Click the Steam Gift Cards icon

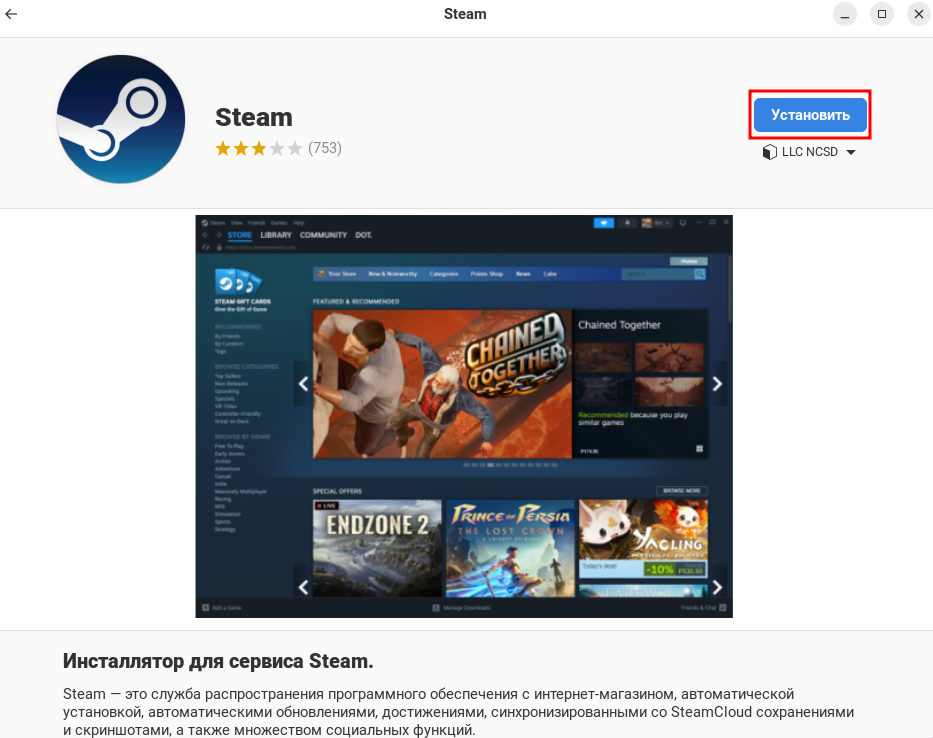coord(235,281)
